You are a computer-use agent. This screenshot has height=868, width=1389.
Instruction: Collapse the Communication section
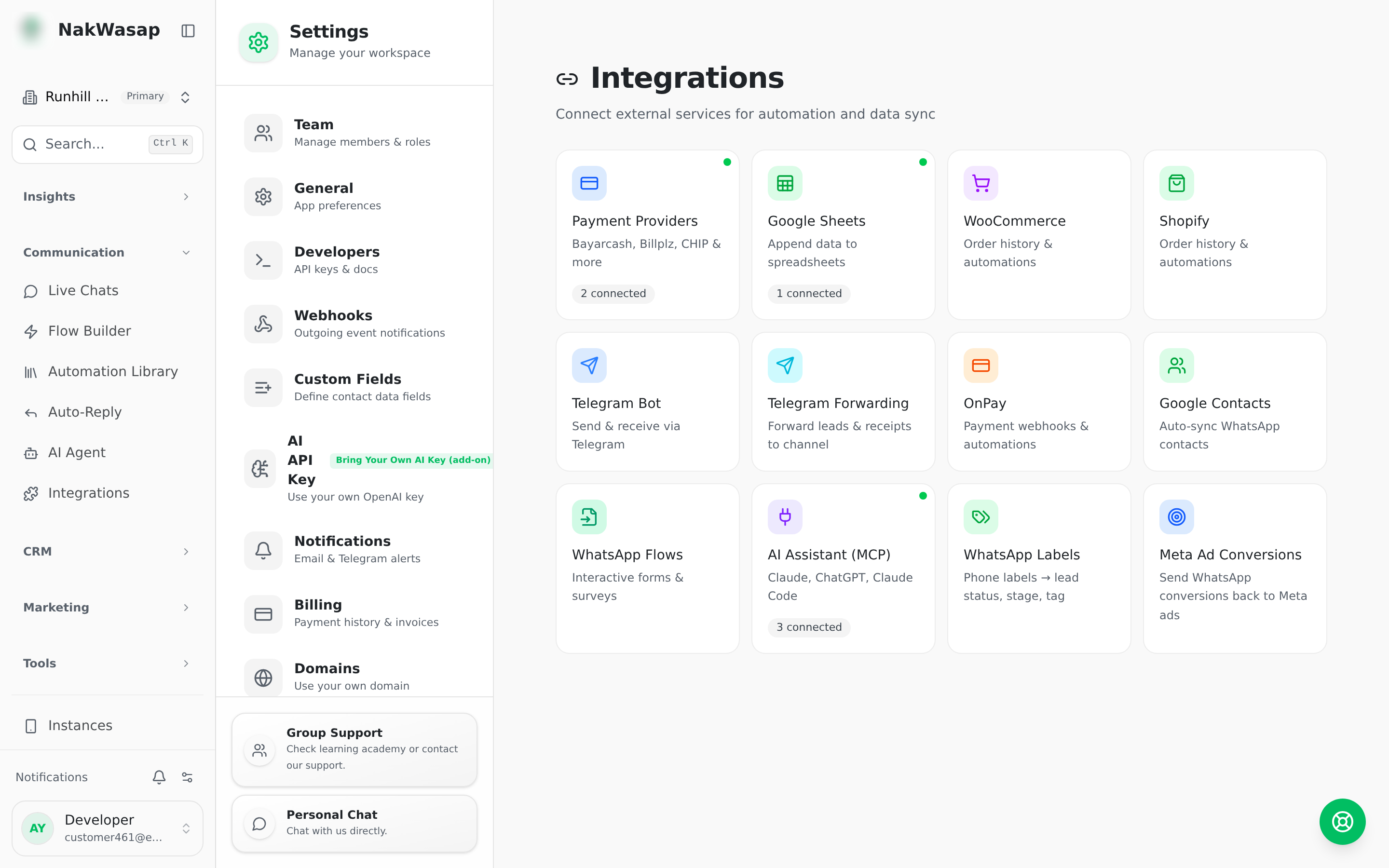click(x=108, y=252)
